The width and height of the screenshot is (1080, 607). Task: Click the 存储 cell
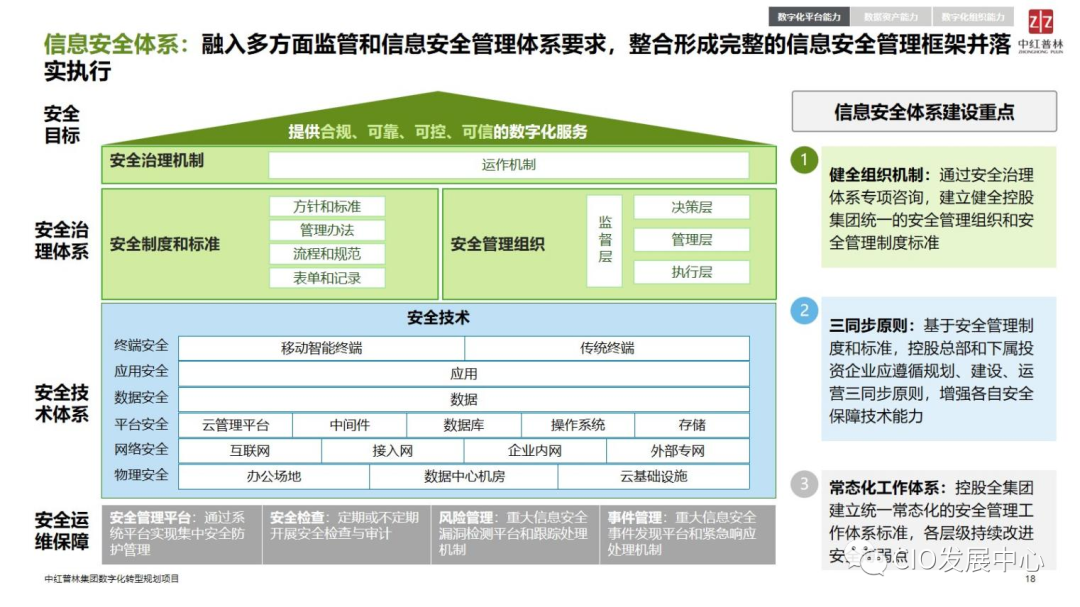click(x=692, y=425)
